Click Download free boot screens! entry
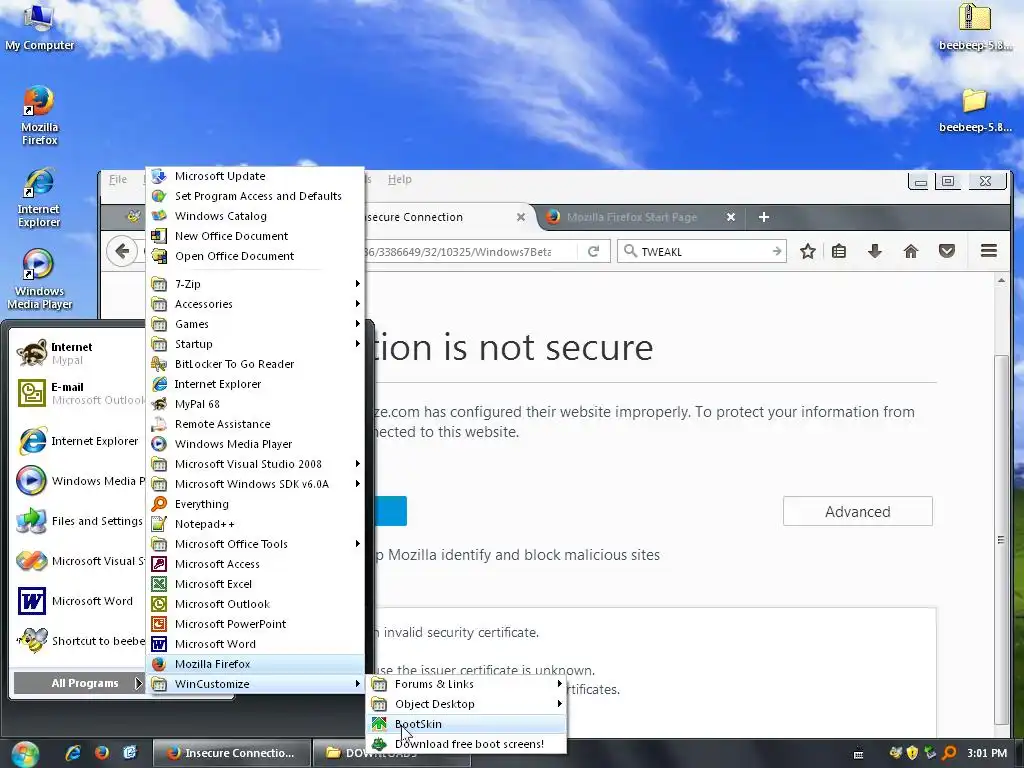The image size is (1024, 768). click(468, 744)
